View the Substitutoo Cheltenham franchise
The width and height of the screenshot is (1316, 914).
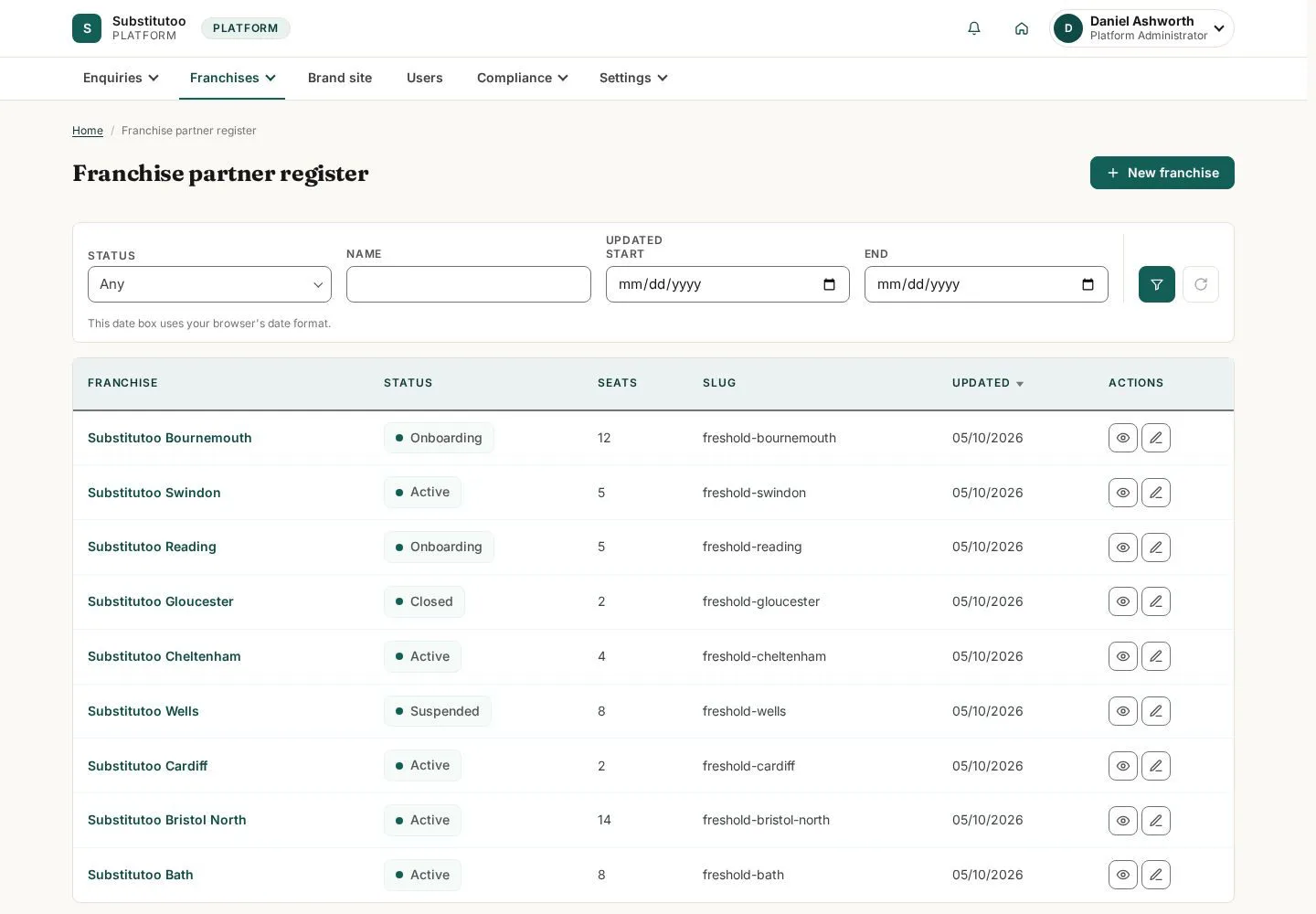pyautogui.click(x=1123, y=656)
